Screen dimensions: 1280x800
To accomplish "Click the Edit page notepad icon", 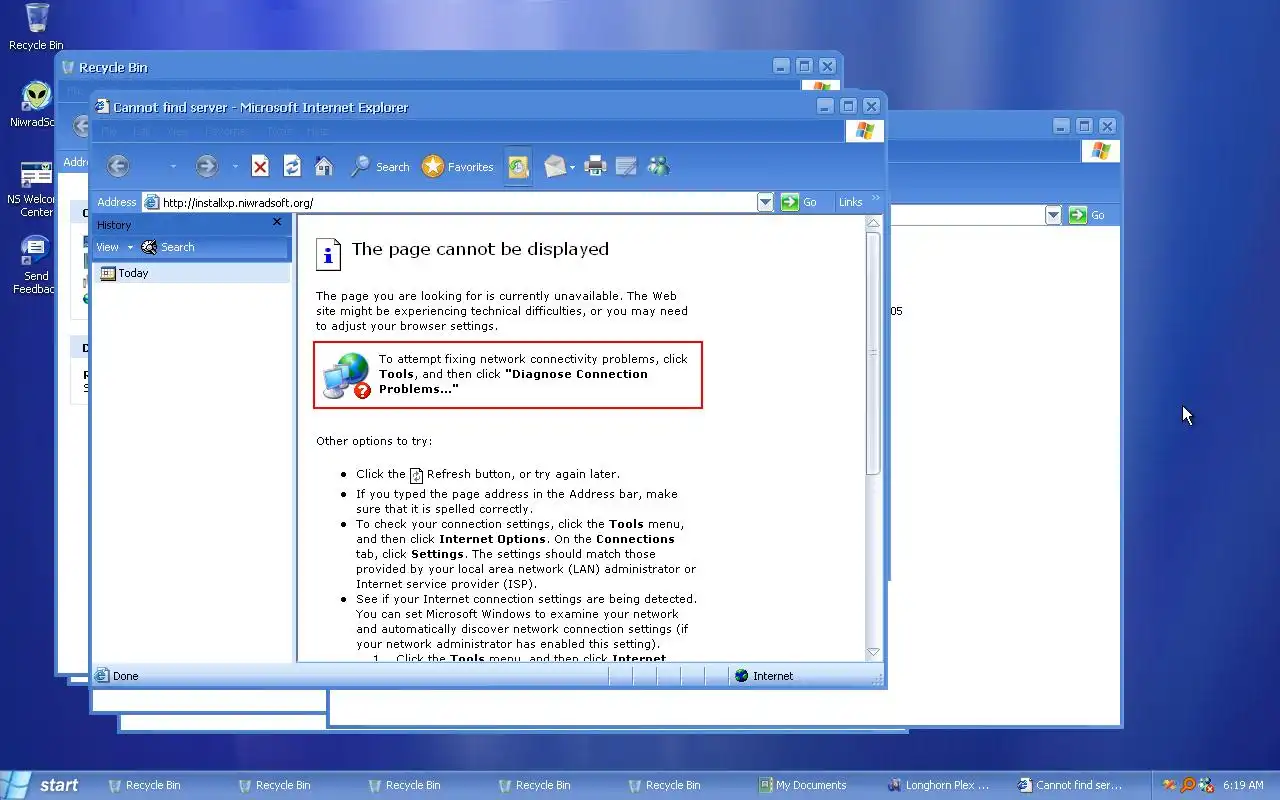I will (x=627, y=167).
